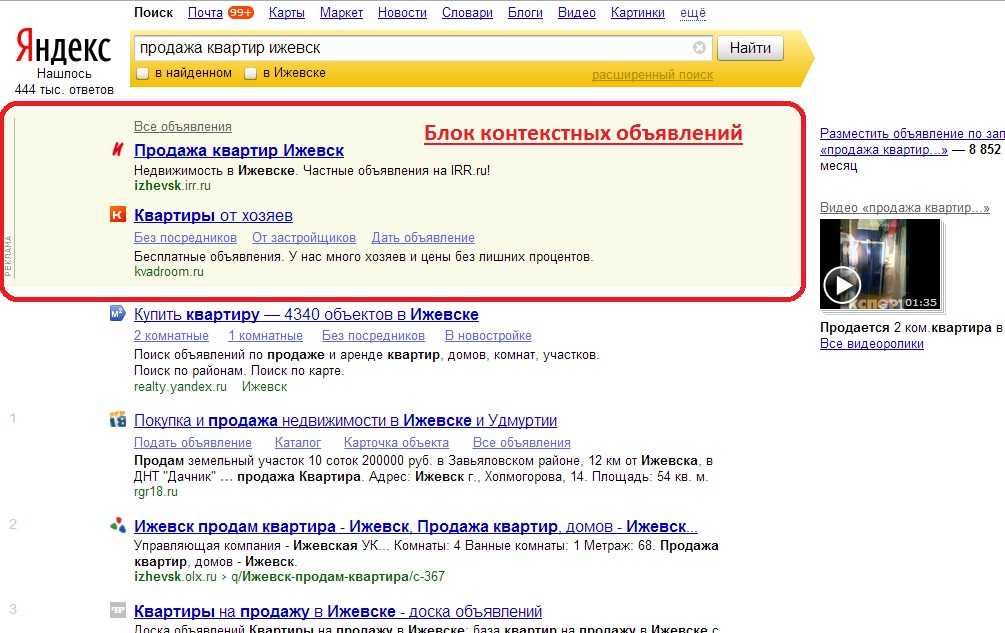Open the "Все видеоролики" link

[x=871, y=344]
